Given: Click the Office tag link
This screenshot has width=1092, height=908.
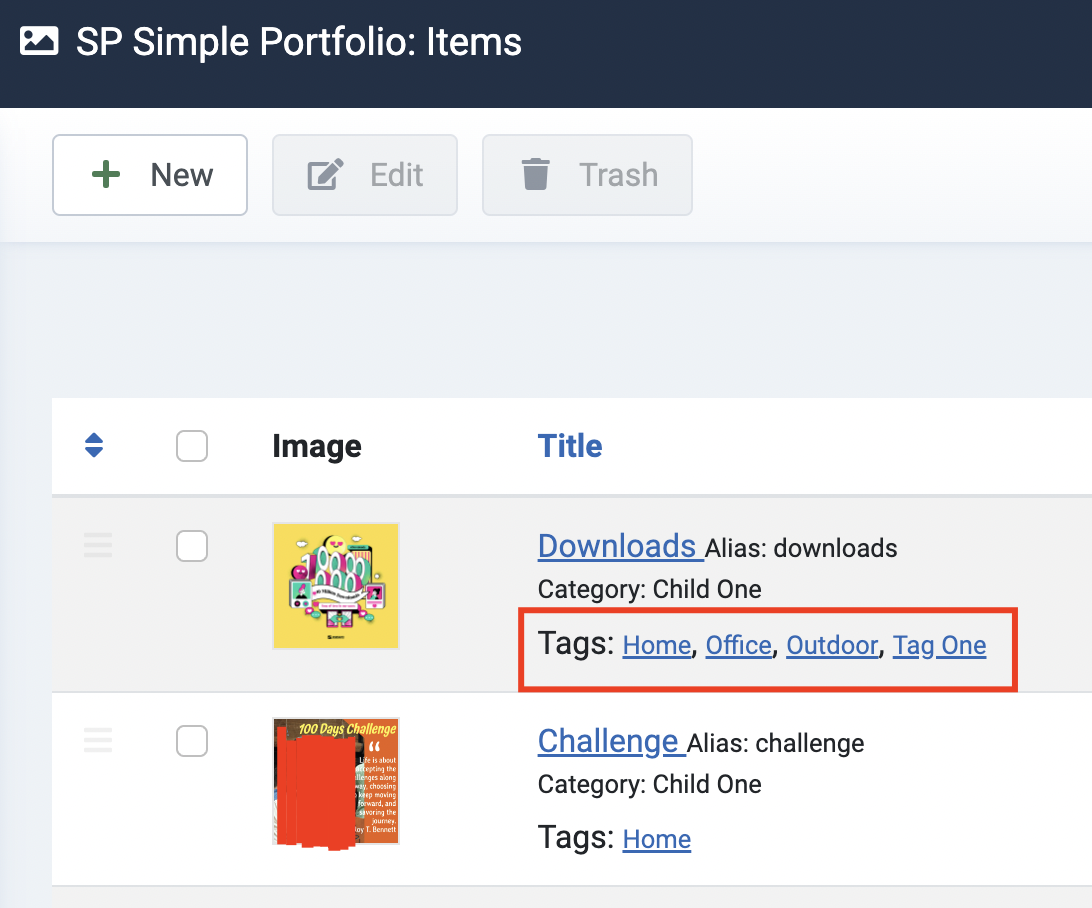Looking at the screenshot, I should pos(738,646).
